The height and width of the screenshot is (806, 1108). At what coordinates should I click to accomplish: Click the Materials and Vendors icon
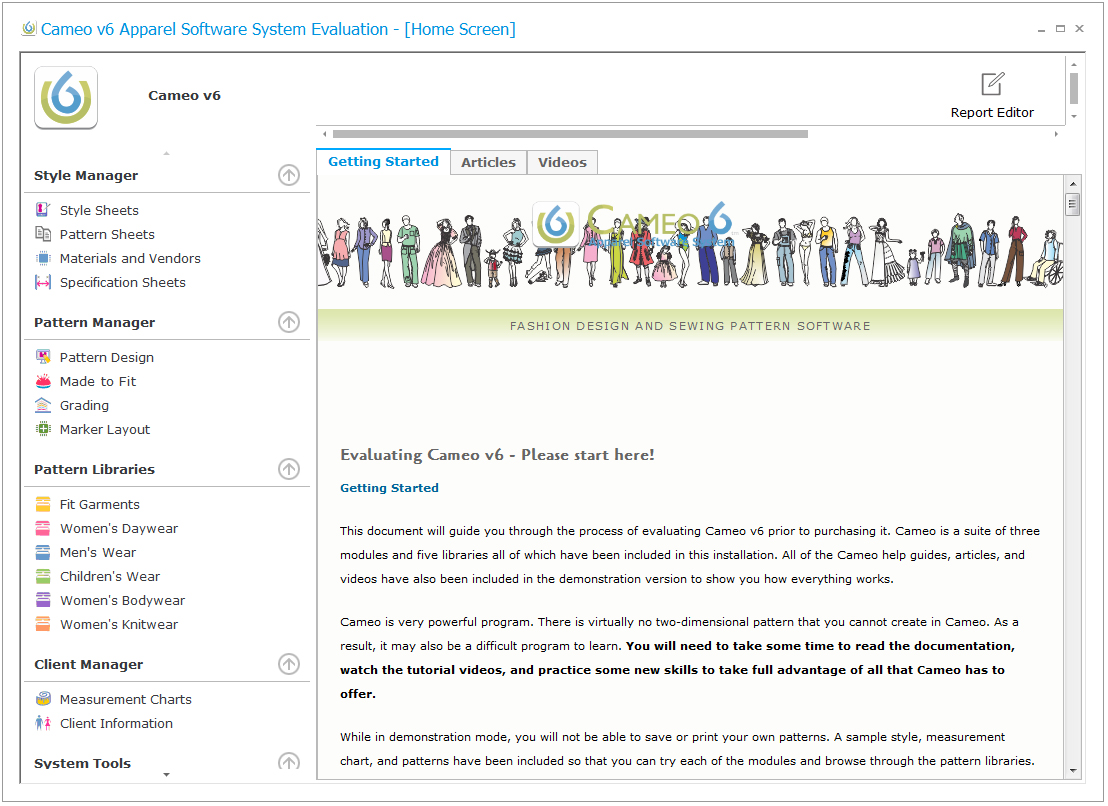click(x=43, y=258)
